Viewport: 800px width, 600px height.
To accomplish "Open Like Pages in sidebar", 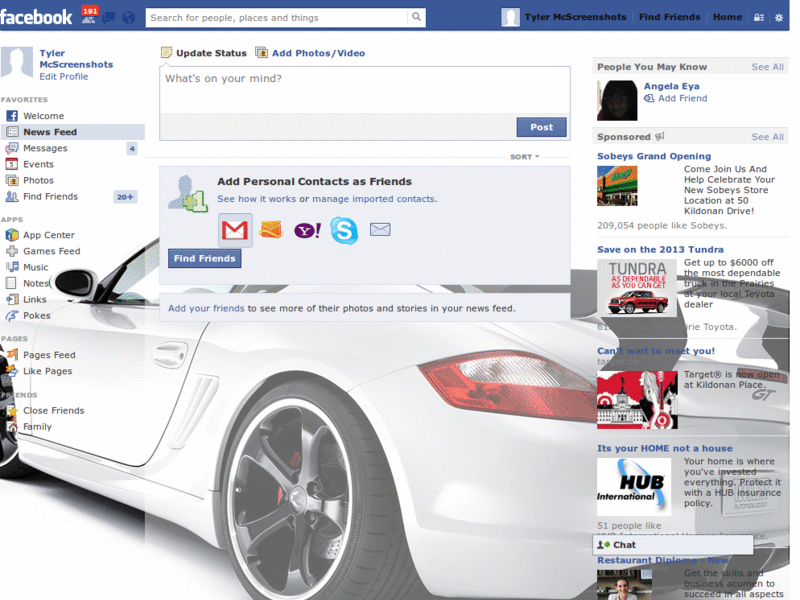I will (x=47, y=371).
